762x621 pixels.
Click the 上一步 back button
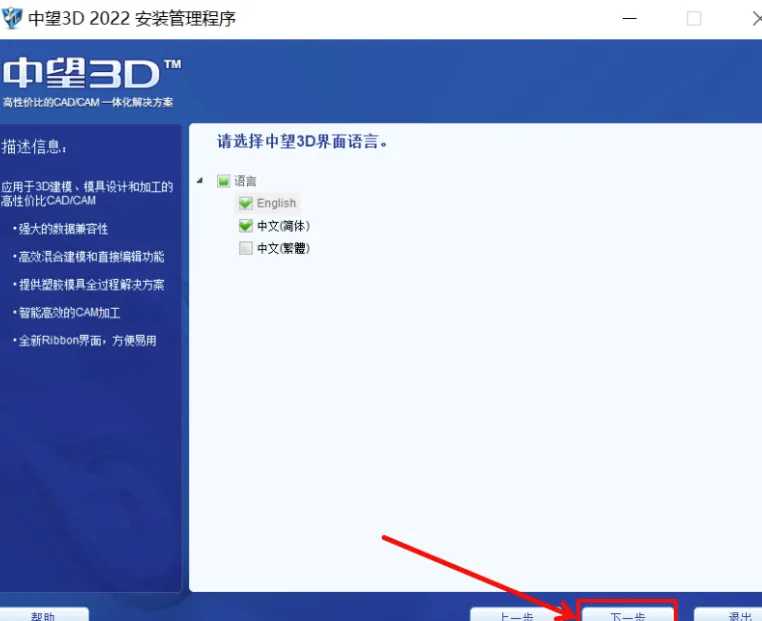[x=516, y=614]
